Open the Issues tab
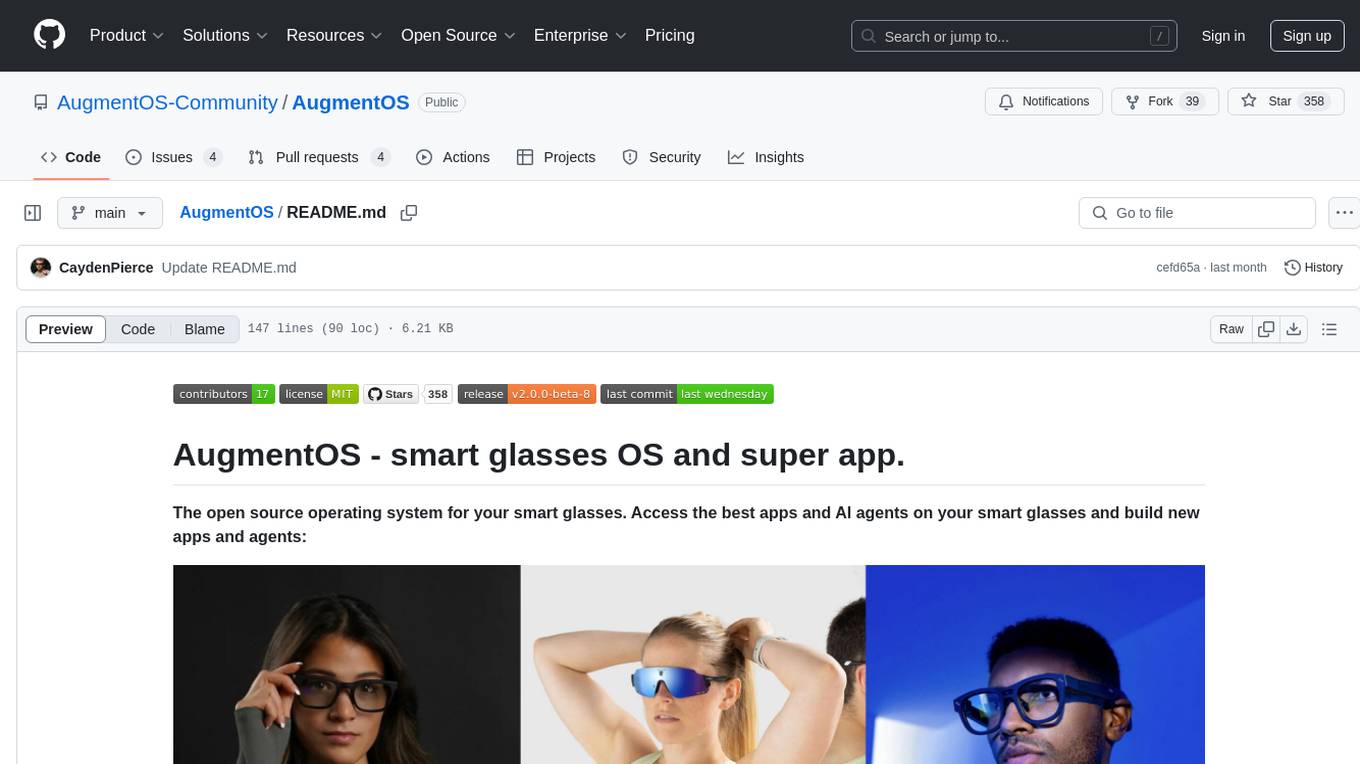 [x=173, y=157]
